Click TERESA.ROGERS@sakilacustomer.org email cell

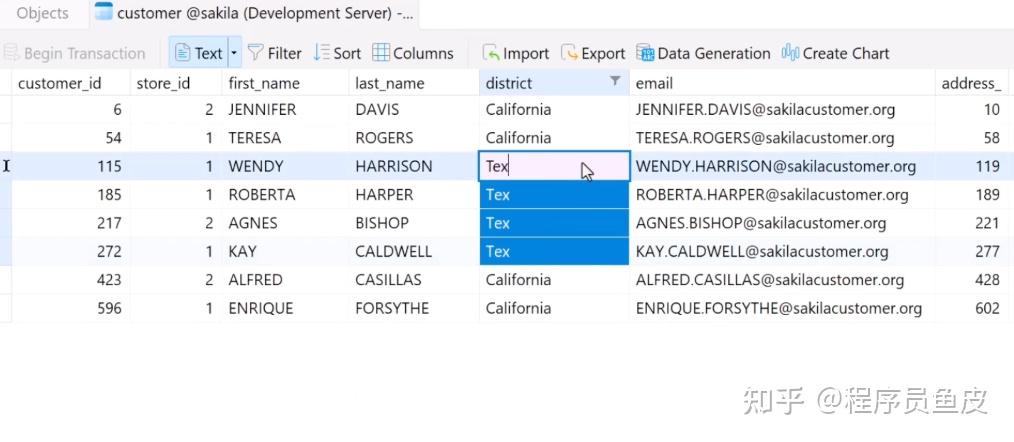[x=782, y=138]
